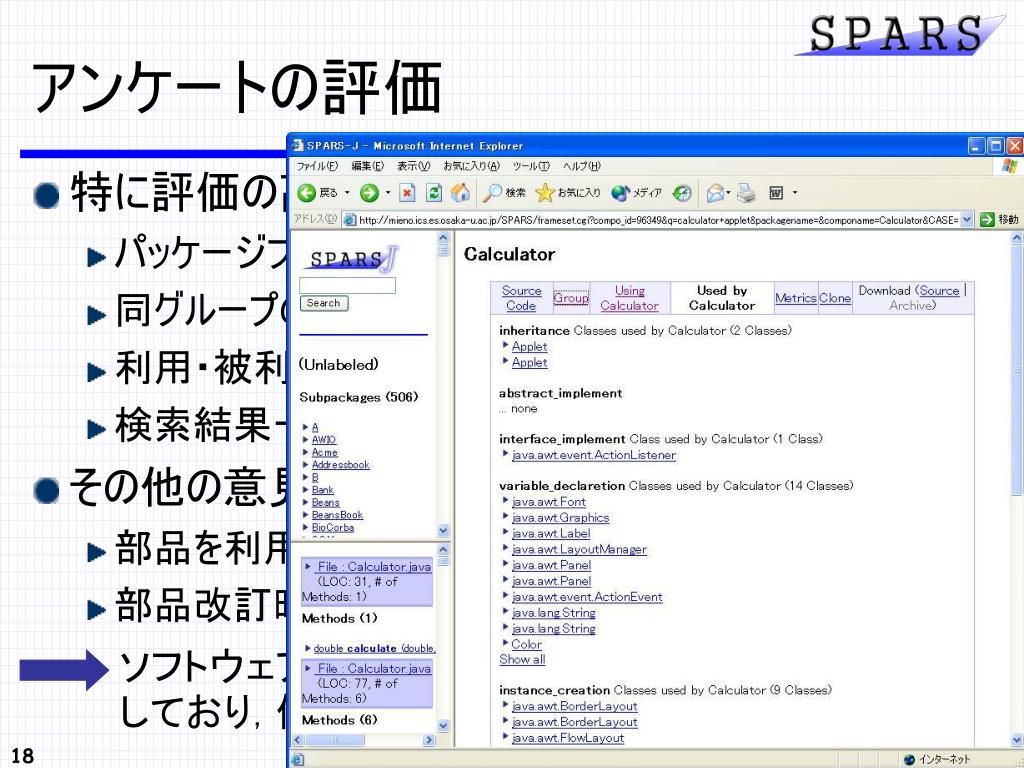Open the BeansBook subpackage link
The width and height of the screenshot is (1024, 768).
[x=337, y=515]
